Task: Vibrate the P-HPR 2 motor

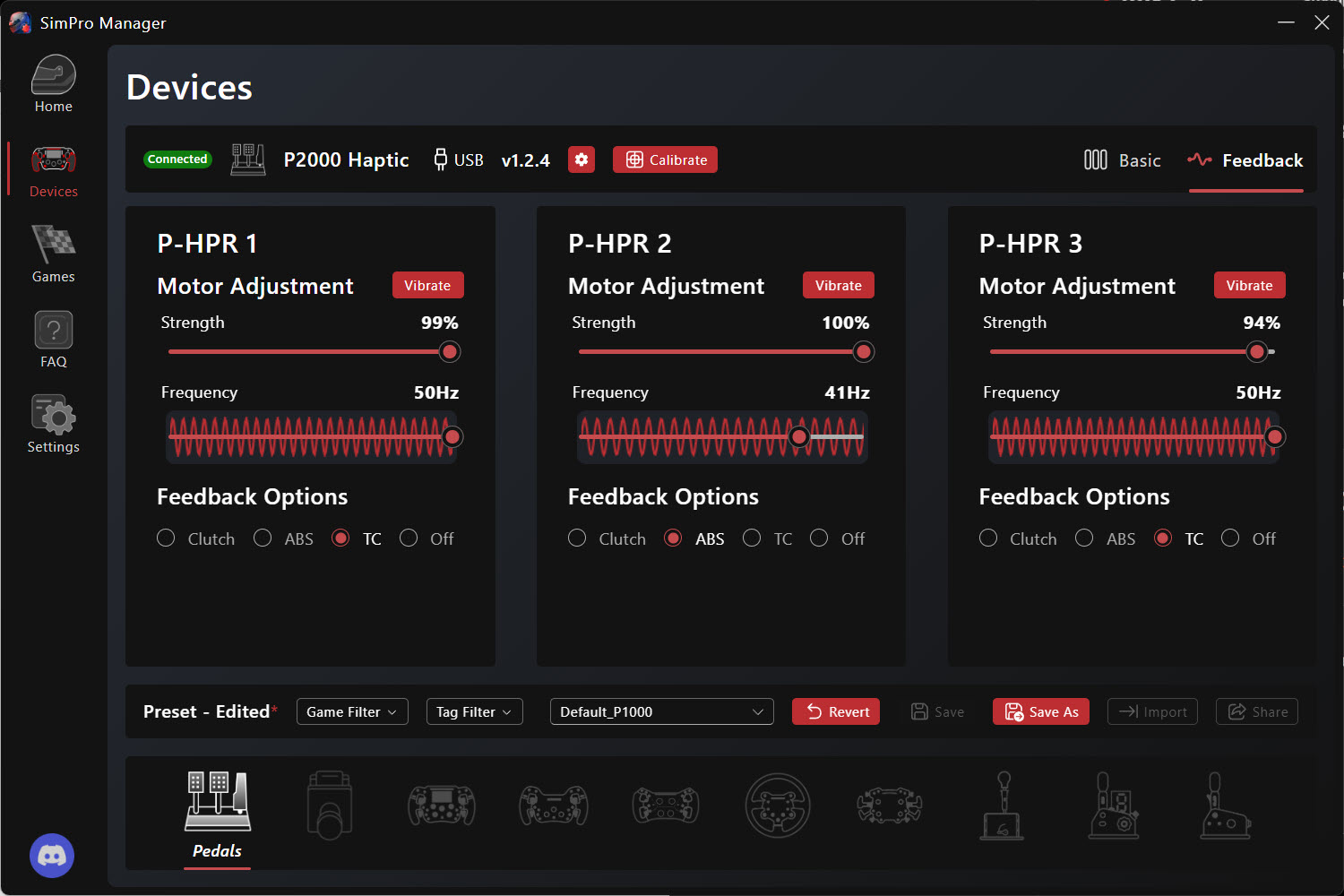Action: tap(838, 285)
